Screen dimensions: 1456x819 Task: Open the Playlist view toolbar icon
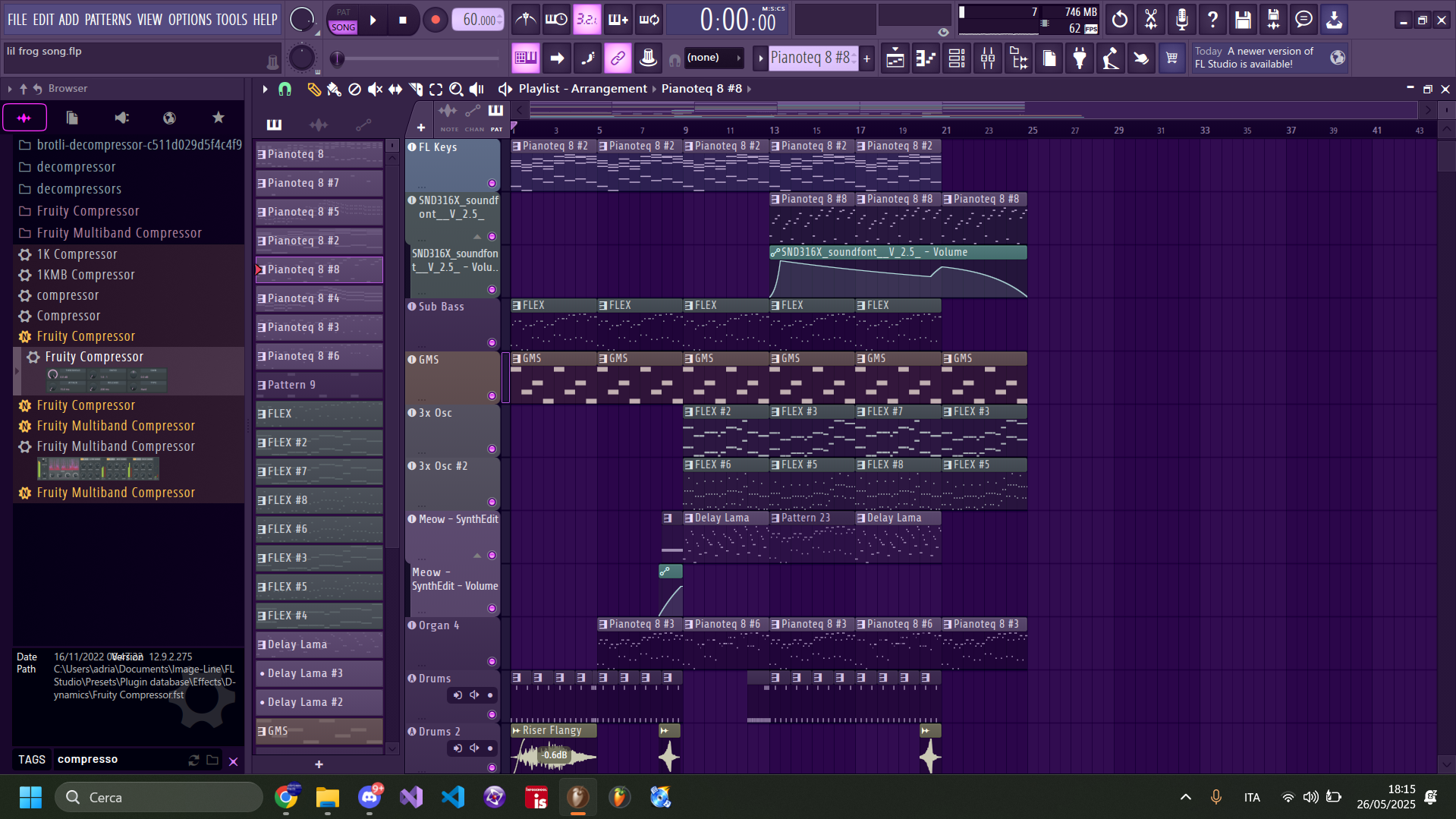(x=895, y=58)
